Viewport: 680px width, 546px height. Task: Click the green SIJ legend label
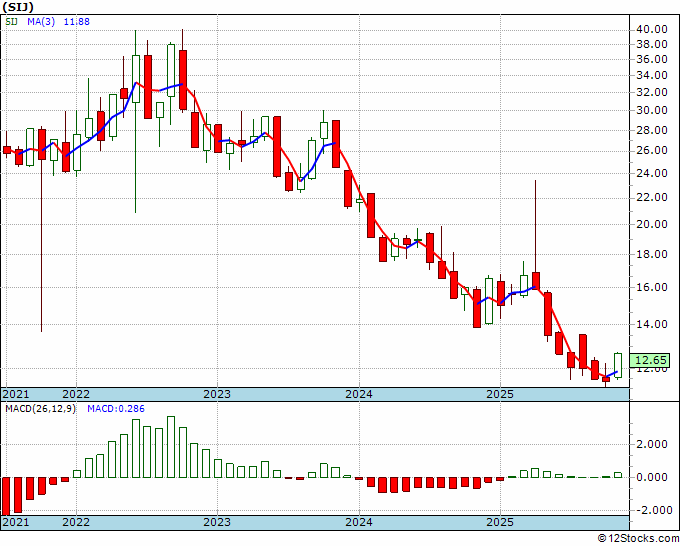click(x=11, y=21)
